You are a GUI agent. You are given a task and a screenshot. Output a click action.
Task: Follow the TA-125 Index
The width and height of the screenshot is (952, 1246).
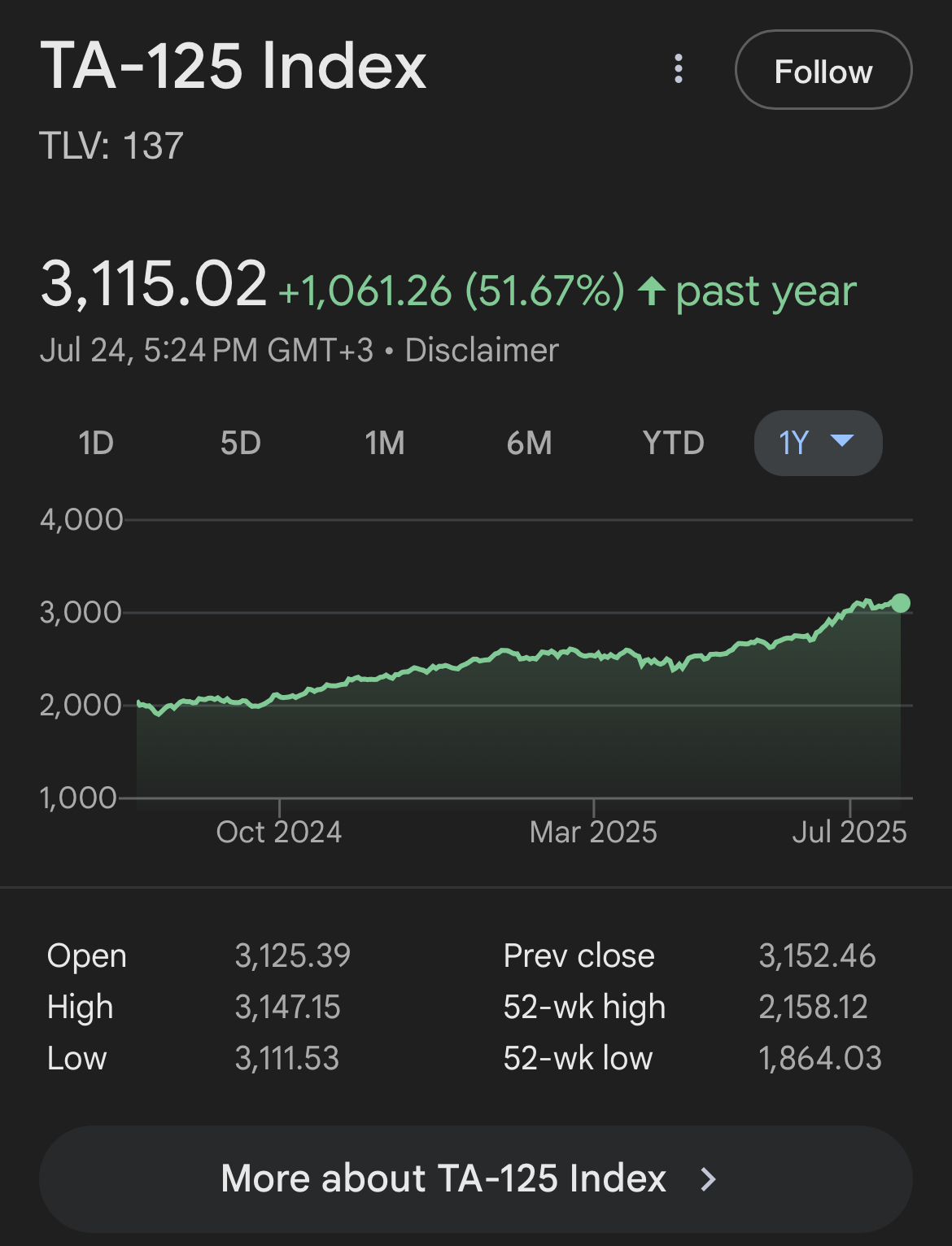(x=823, y=70)
